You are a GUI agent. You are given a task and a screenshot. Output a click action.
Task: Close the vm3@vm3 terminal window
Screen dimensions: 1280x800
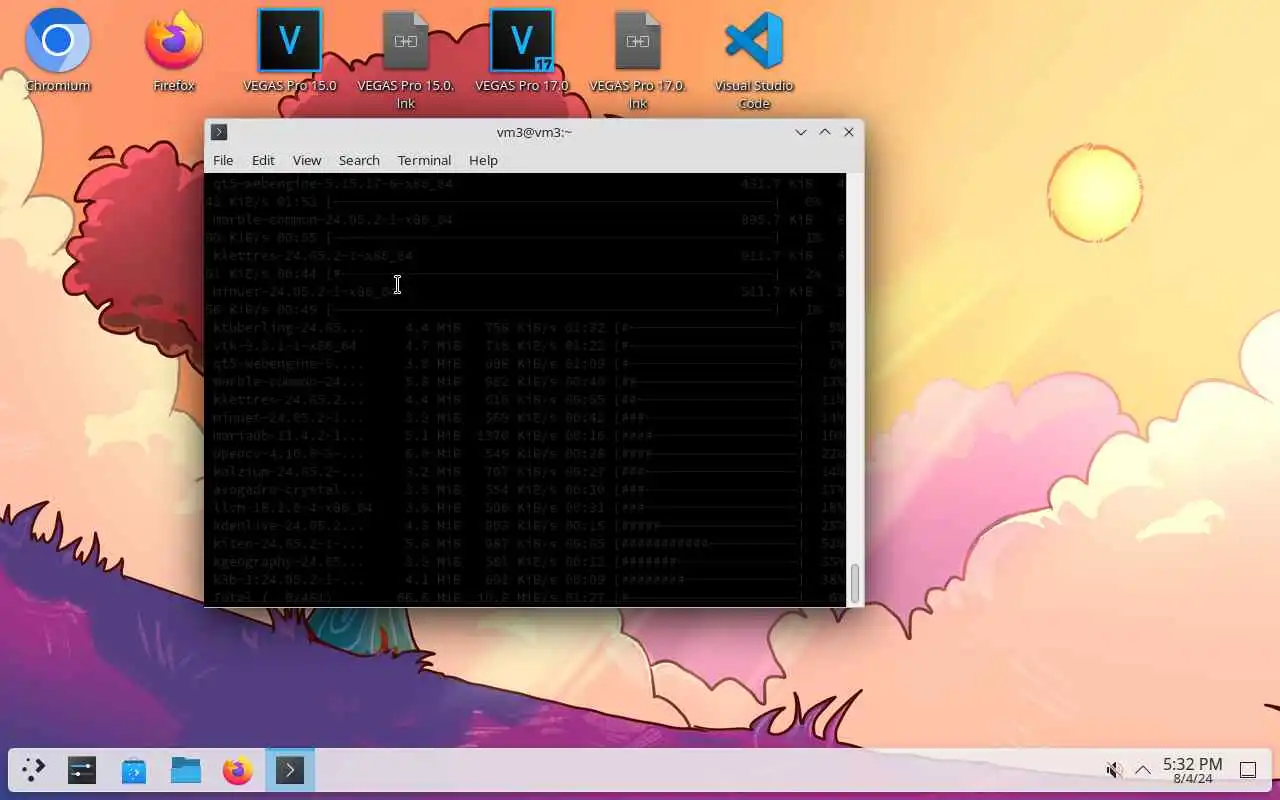[x=849, y=132]
